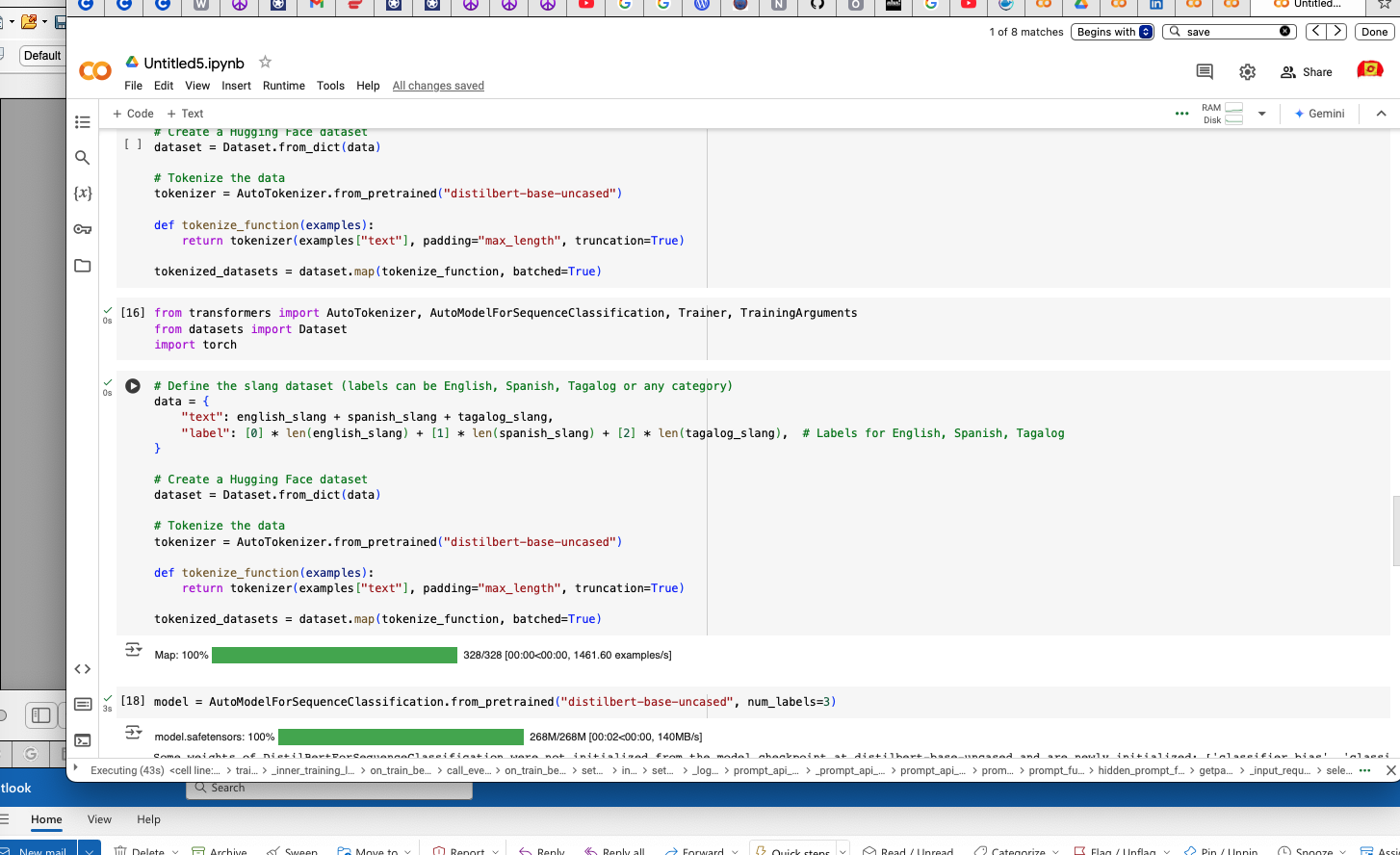Viewport: 1400px width, 855px height.
Task: Open the code snippets panel
Action: coord(83,668)
